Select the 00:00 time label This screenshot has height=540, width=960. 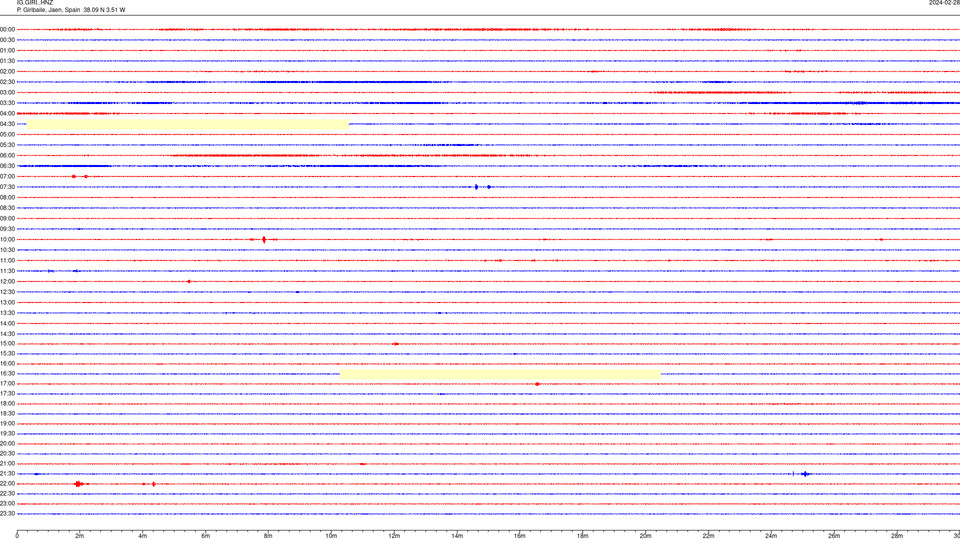(7, 29)
